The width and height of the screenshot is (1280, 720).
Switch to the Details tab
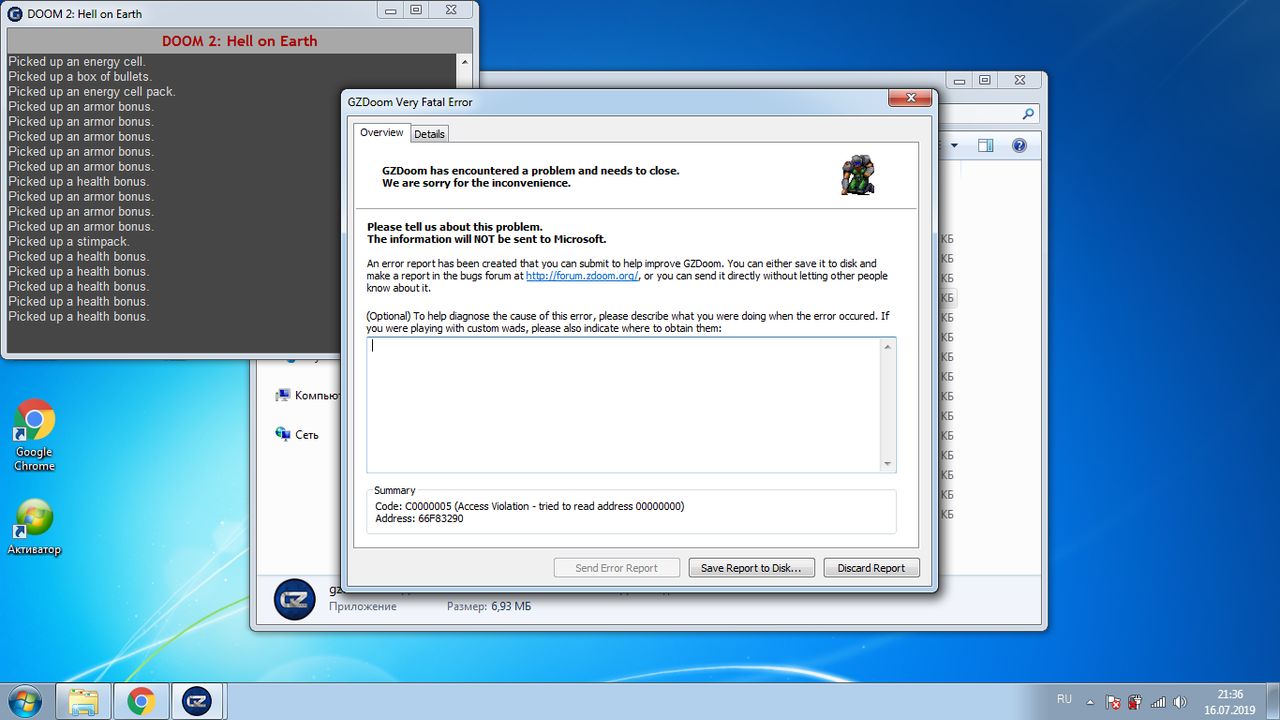coord(429,134)
